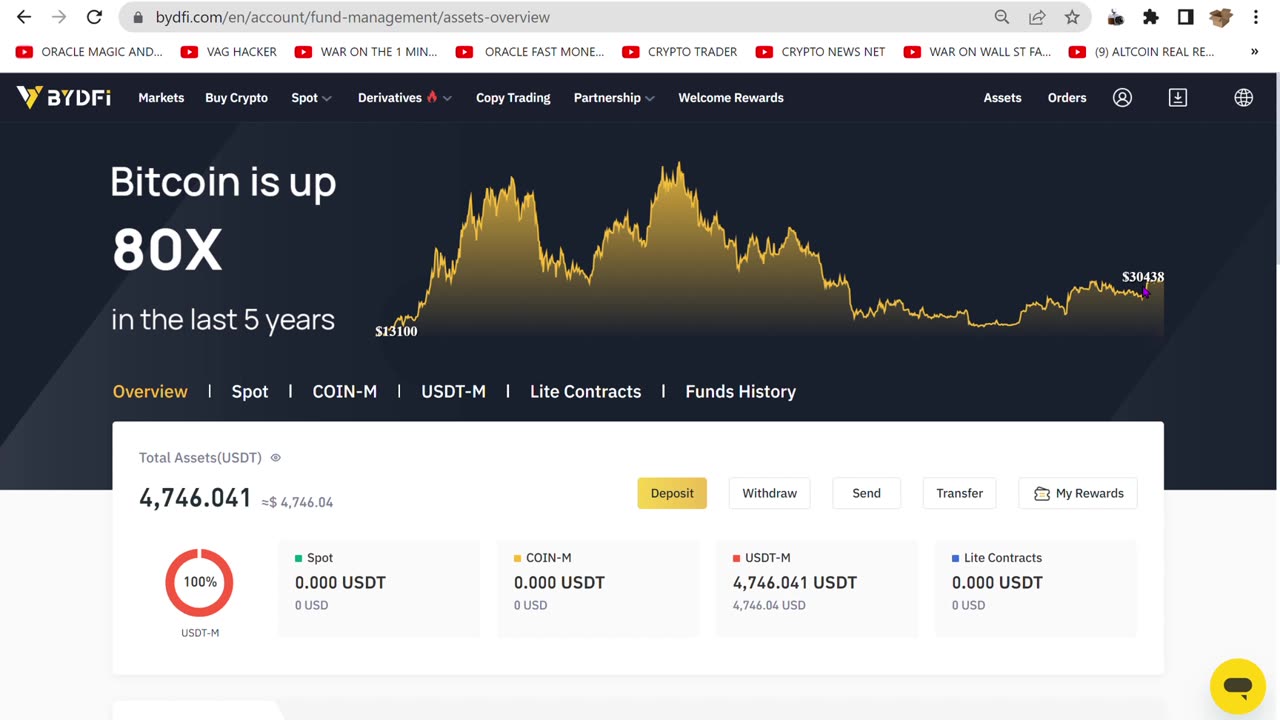Open the yellow live chat bubble
The image size is (1280, 720).
[1237, 686]
